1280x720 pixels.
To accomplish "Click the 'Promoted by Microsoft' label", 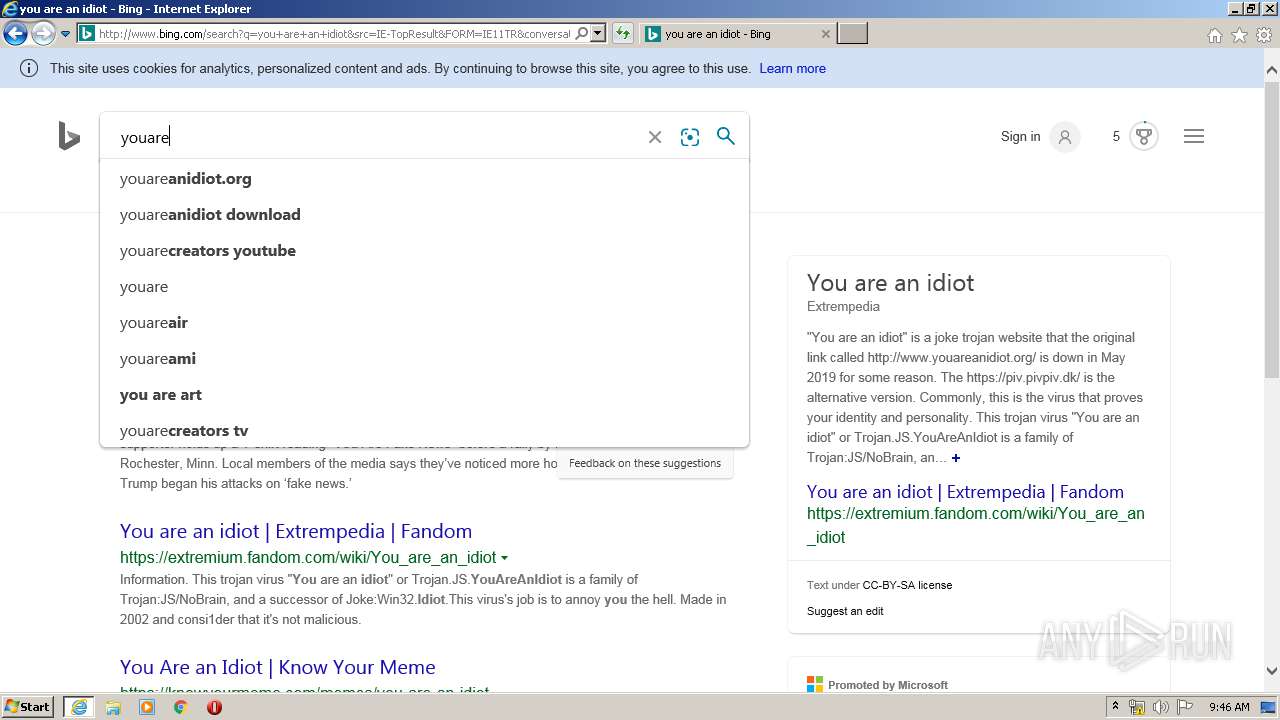I will 888,685.
